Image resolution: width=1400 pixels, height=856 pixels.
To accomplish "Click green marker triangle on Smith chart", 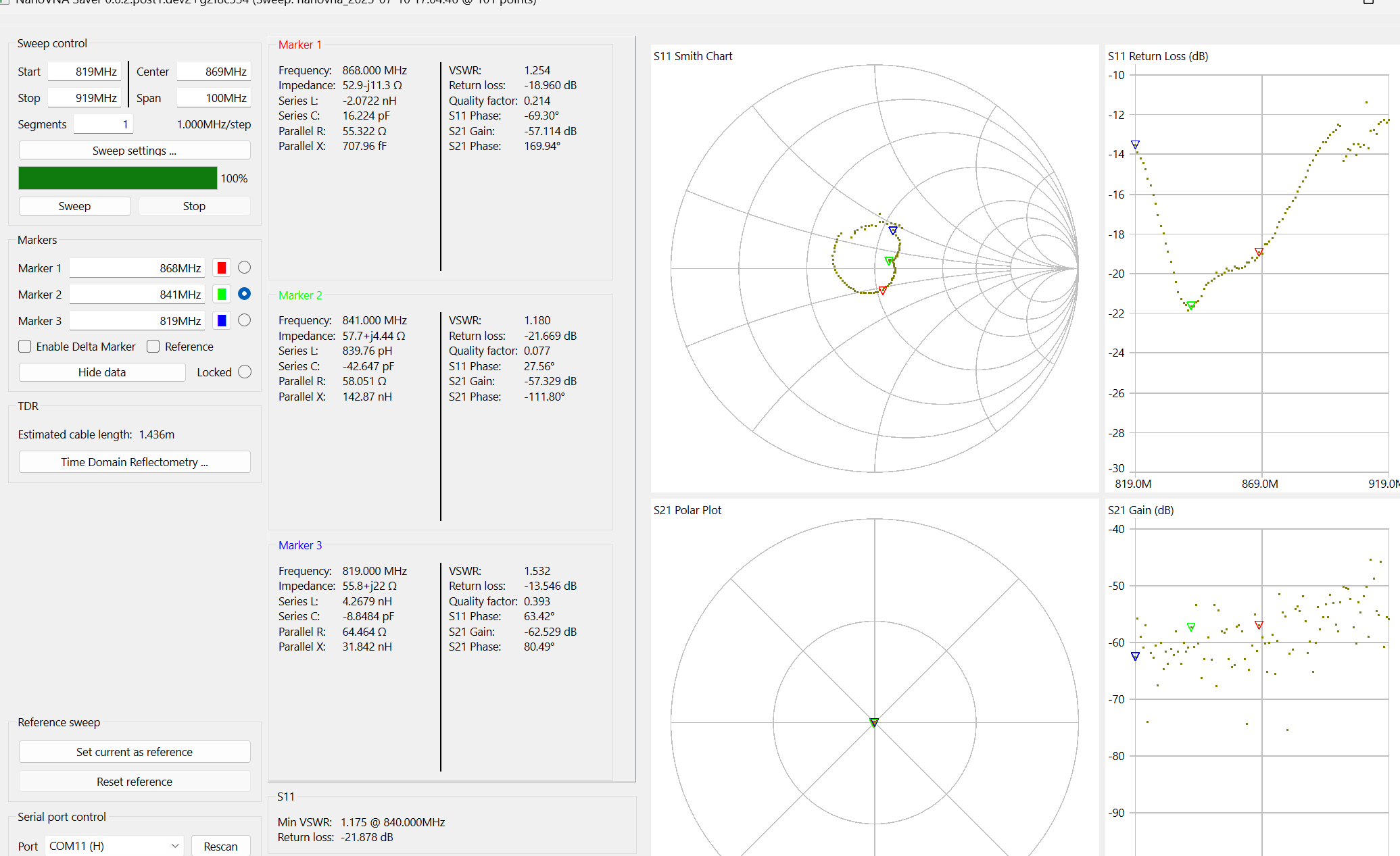I will click(x=889, y=261).
